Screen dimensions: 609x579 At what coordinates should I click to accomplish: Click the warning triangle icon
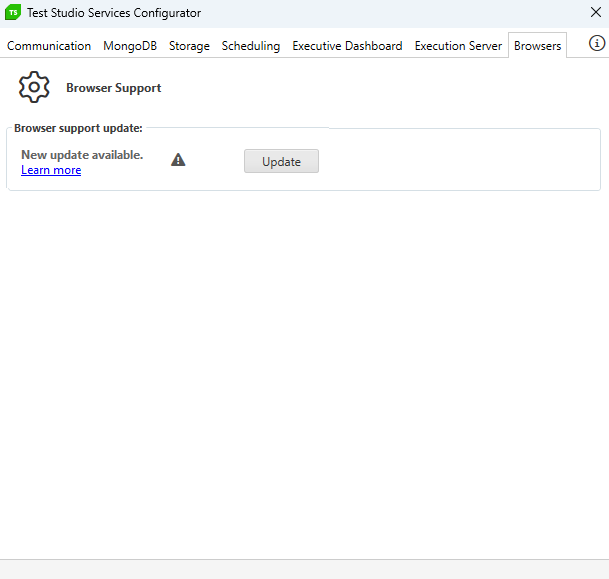[178, 160]
